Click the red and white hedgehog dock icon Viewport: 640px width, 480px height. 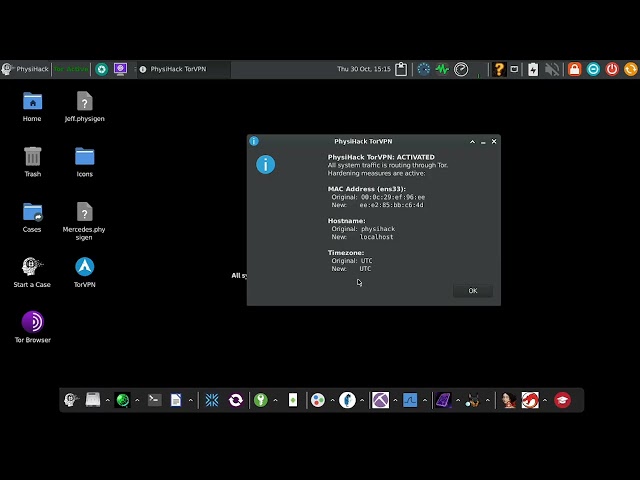click(530, 400)
